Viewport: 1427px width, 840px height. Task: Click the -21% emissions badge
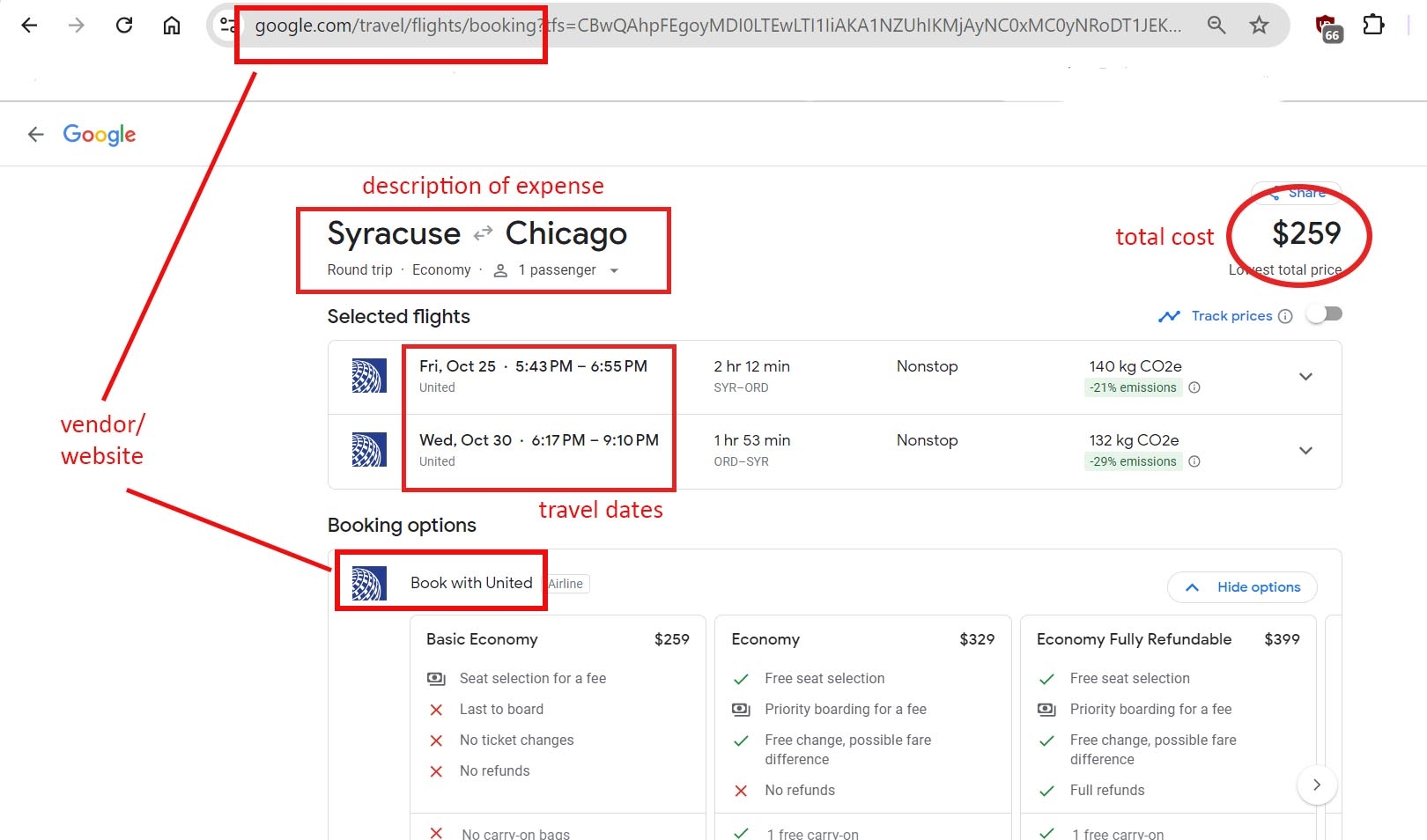click(1133, 387)
